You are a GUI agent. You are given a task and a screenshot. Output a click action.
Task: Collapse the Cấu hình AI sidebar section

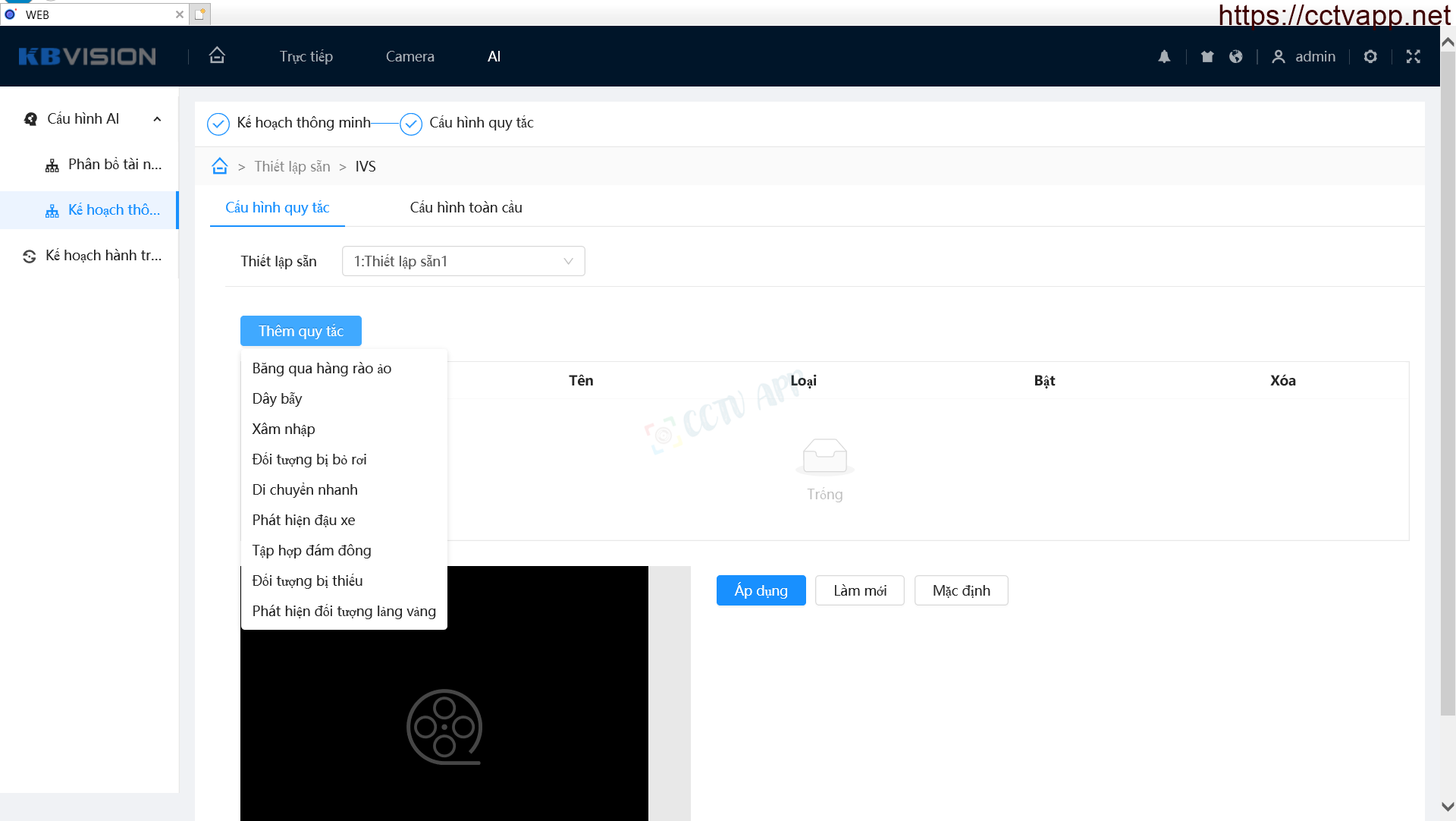coord(157,119)
